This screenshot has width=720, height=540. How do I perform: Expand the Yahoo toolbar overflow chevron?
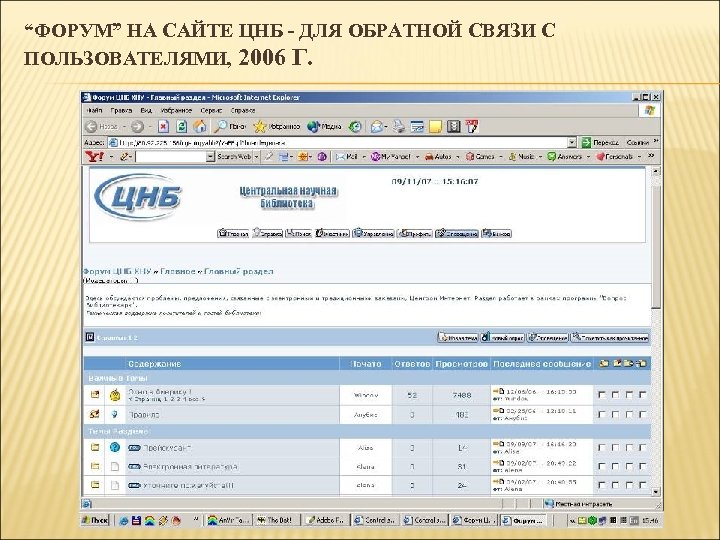pyautogui.click(x=651, y=156)
